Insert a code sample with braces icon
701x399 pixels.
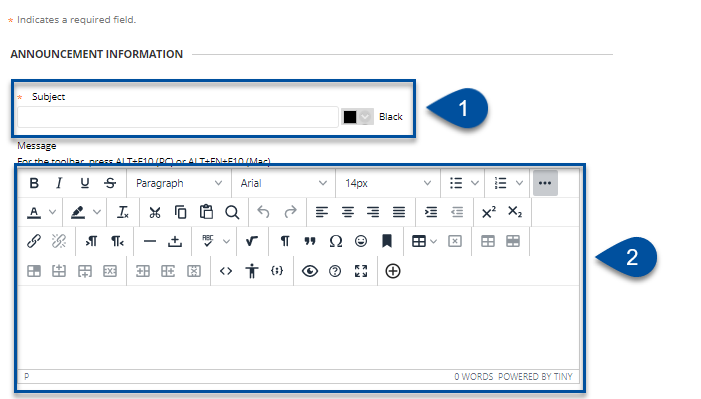[277, 271]
